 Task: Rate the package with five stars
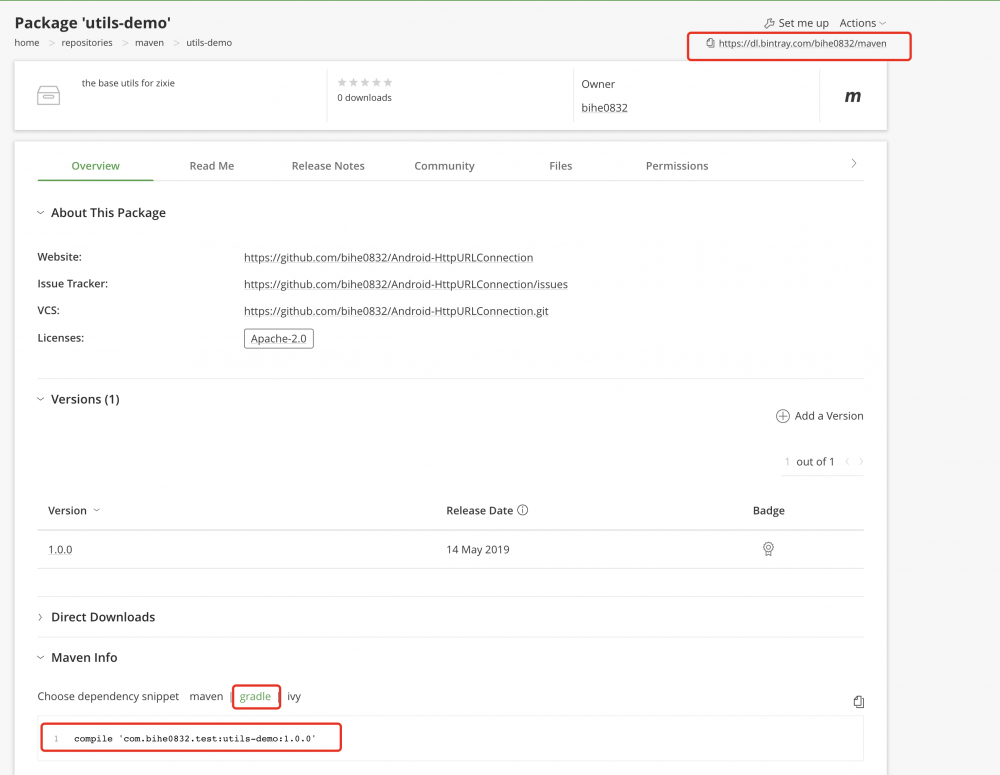[x=388, y=82]
